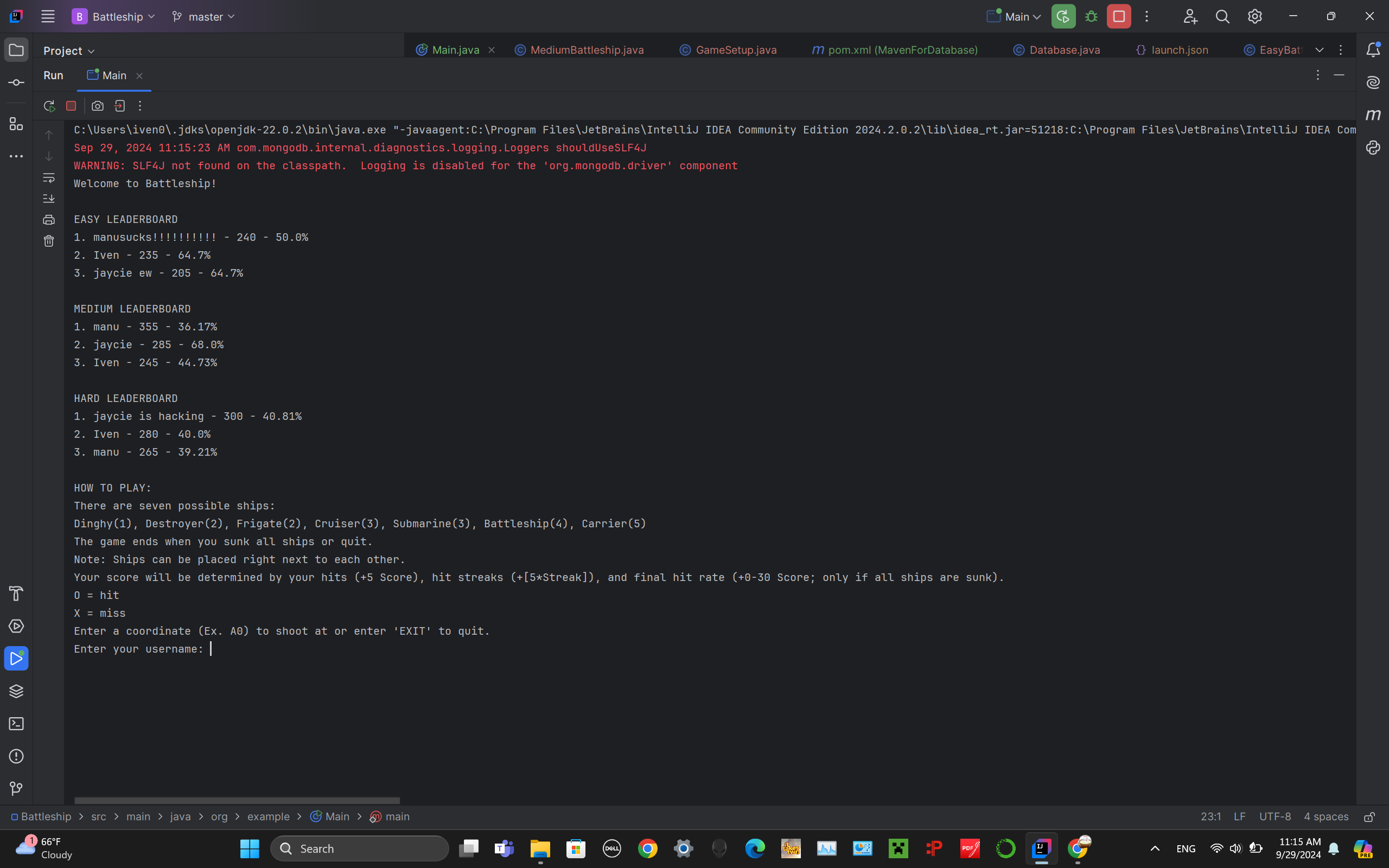Toggle soft-wrap in the console output
Image resolution: width=1389 pixels, height=868 pixels.
pyautogui.click(x=49, y=178)
